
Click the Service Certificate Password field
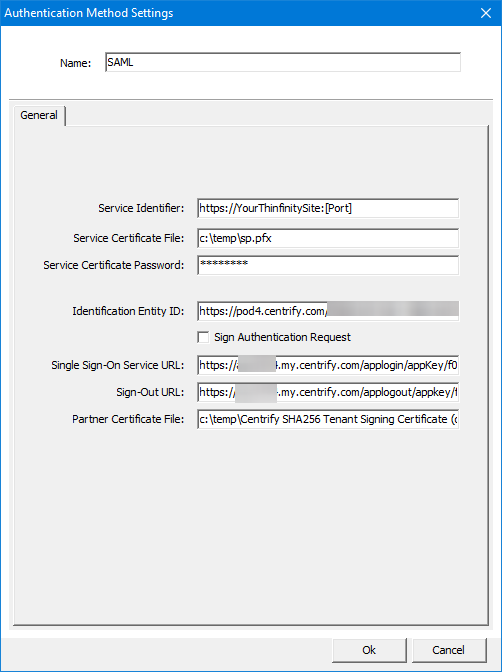click(328, 265)
